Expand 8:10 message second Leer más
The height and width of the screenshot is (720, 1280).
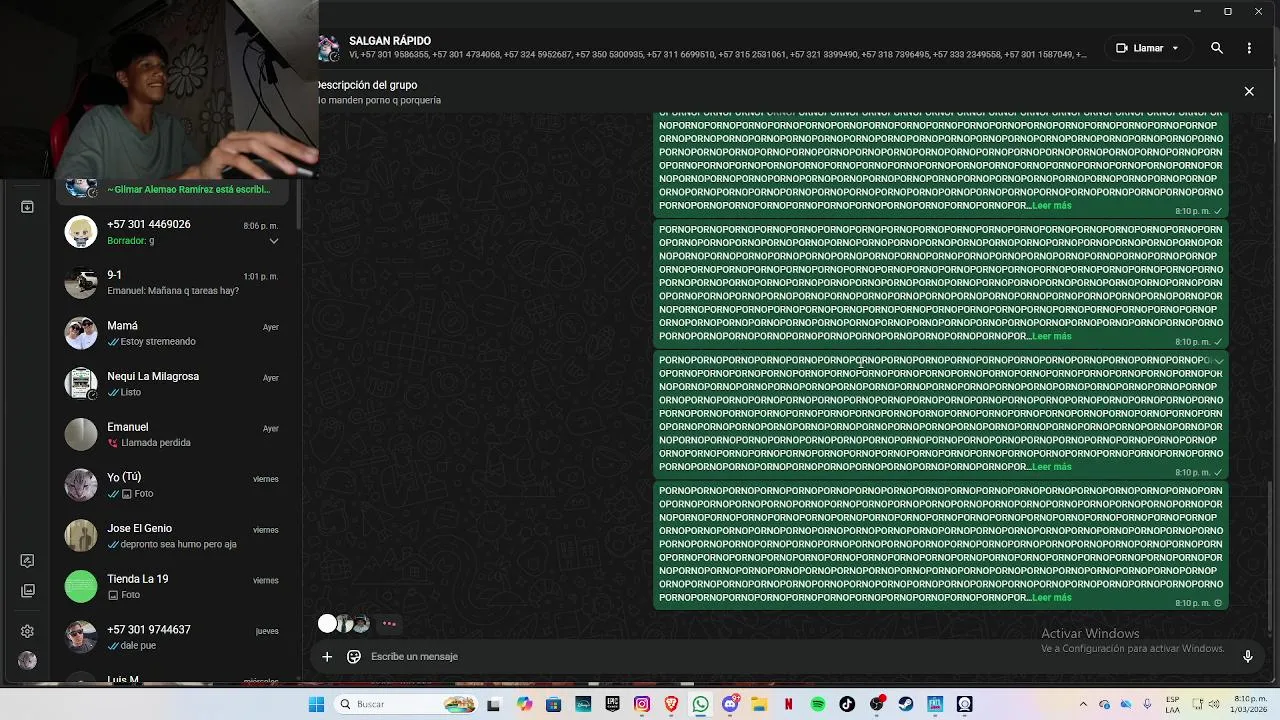[x=1051, y=337]
